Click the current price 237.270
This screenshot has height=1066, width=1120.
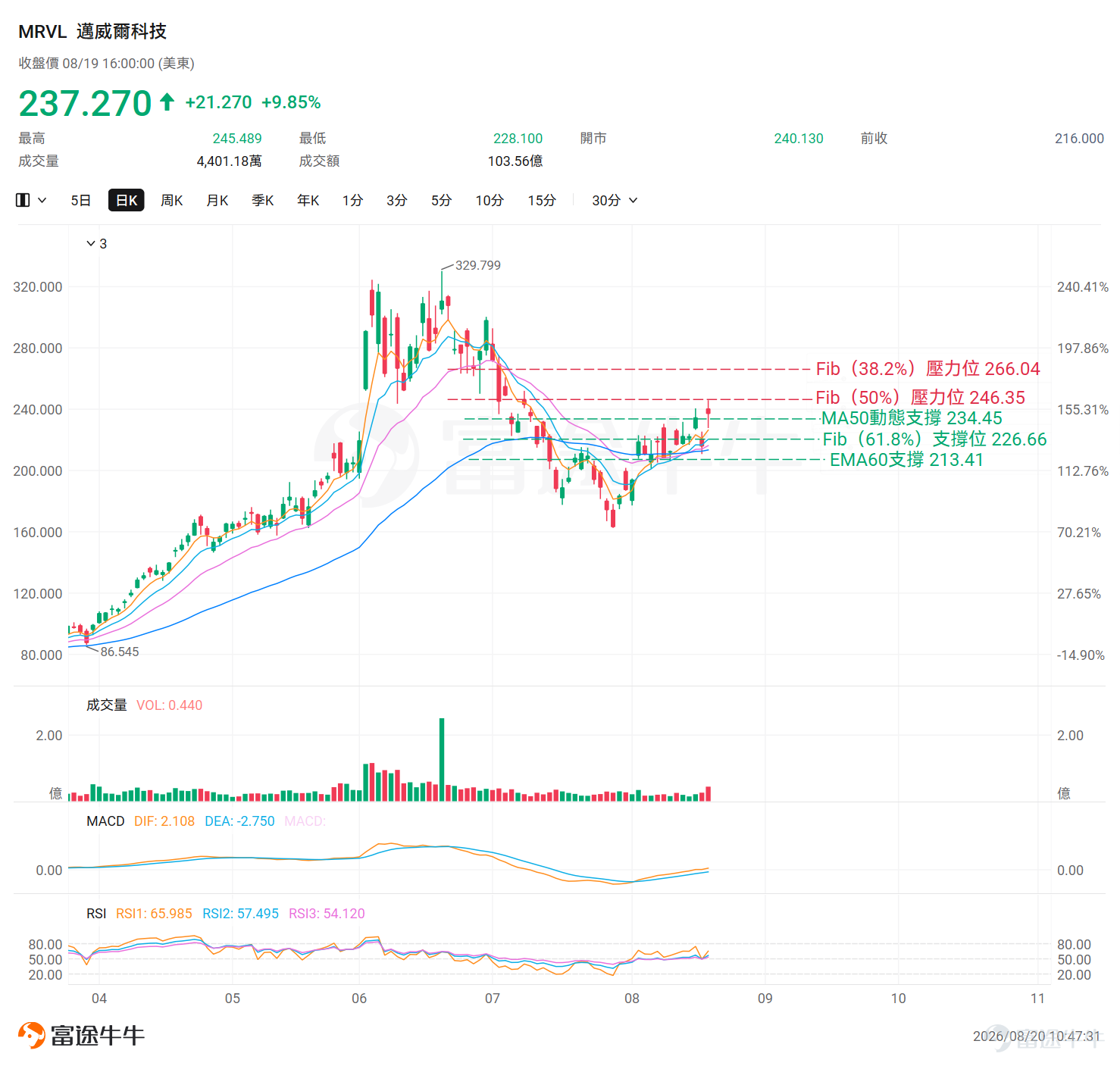pos(85,103)
